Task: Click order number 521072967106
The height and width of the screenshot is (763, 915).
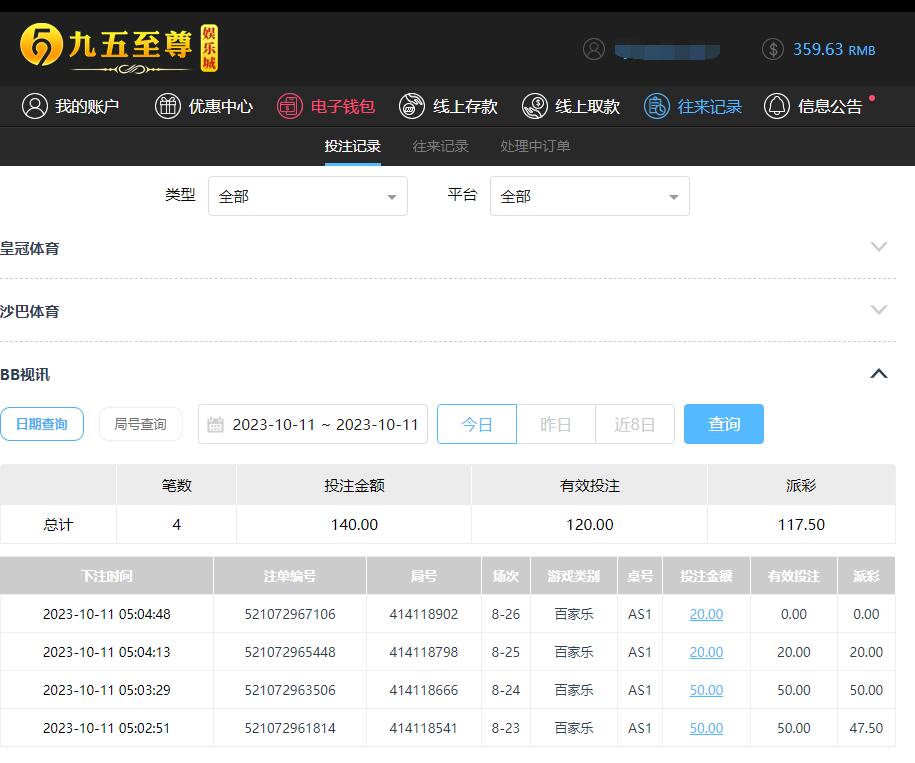Action: click(x=290, y=614)
